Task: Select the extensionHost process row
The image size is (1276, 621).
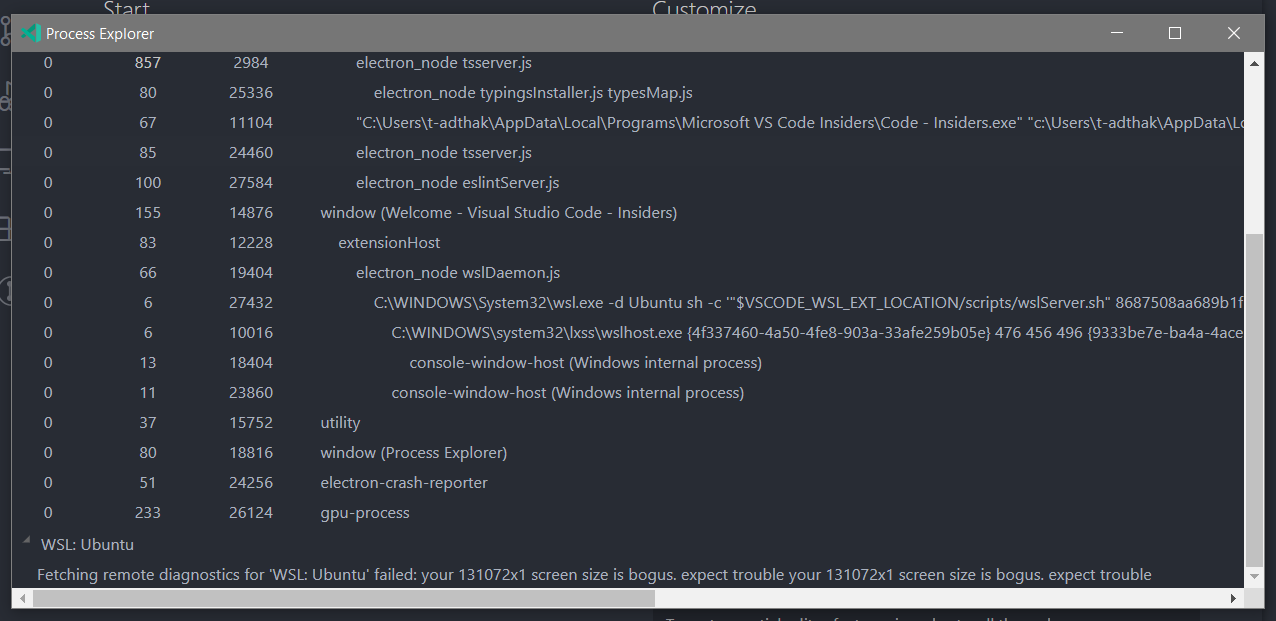Action: tap(629, 243)
